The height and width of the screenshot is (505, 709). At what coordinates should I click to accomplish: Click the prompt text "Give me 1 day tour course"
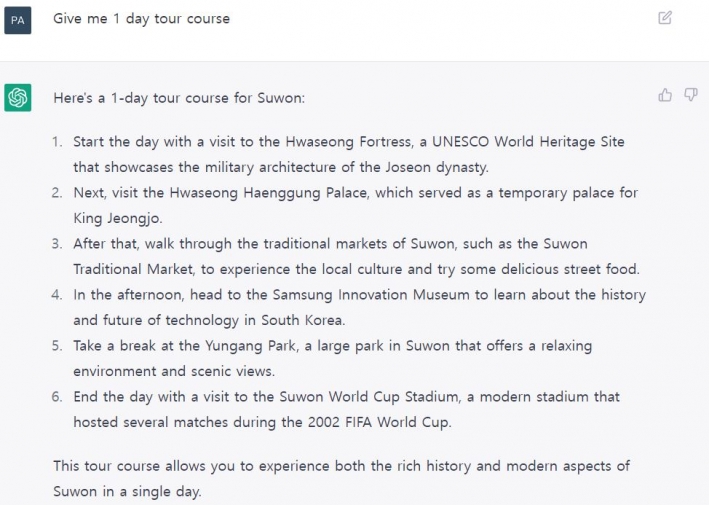pyautogui.click(x=141, y=19)
